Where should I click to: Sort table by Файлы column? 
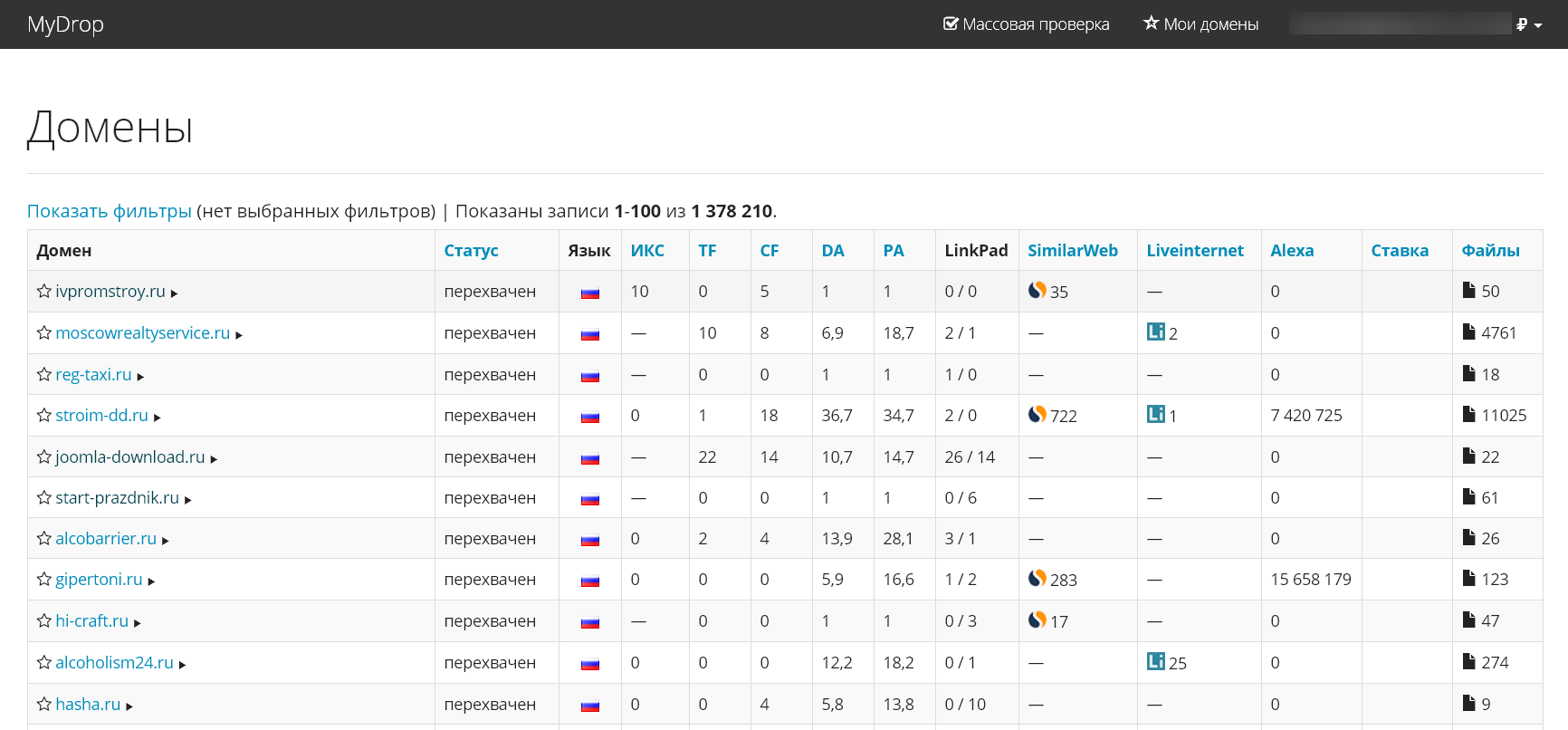(x=1490, y=251)
